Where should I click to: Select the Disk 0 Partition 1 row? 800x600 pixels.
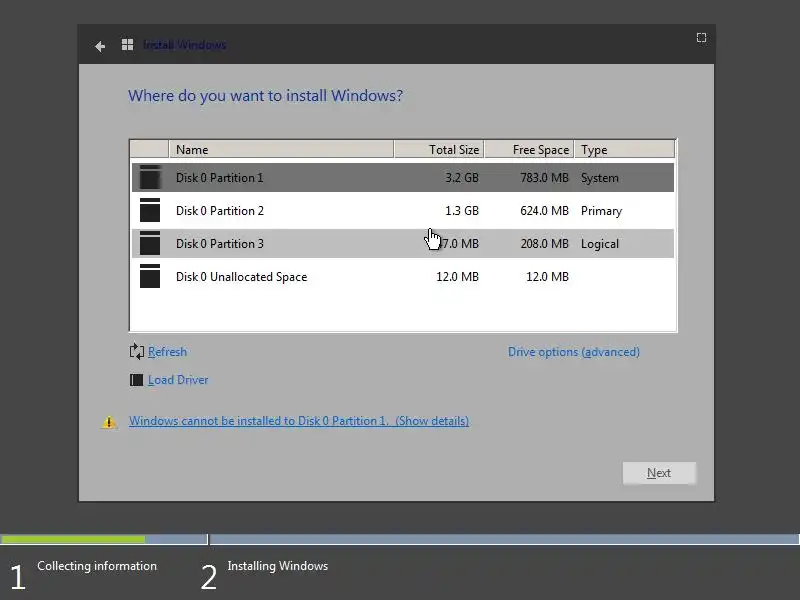click(x=403, y=178)
